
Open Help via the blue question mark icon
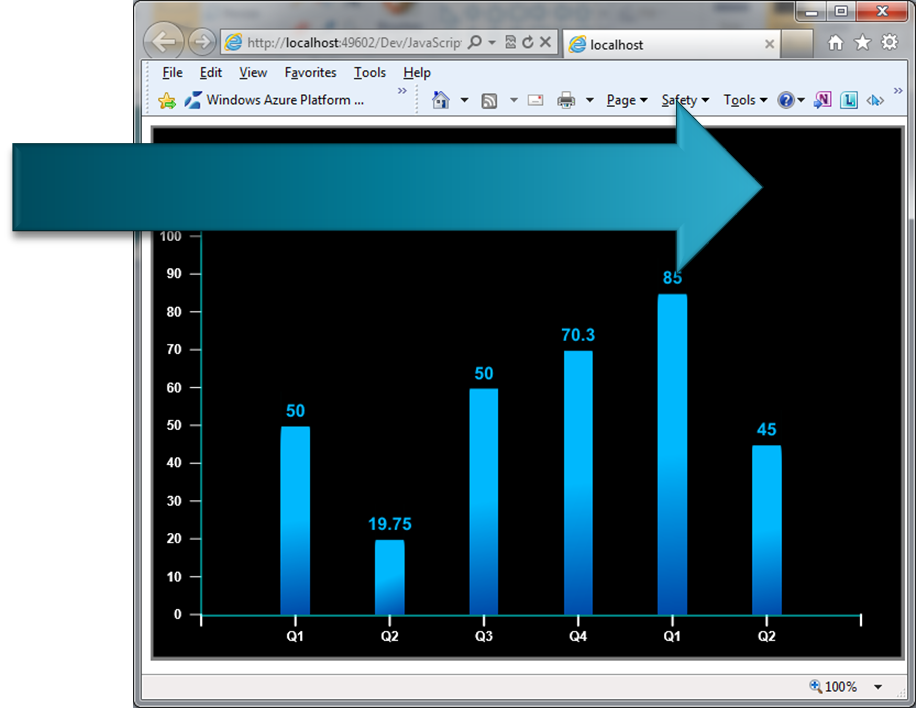[786, 100]
